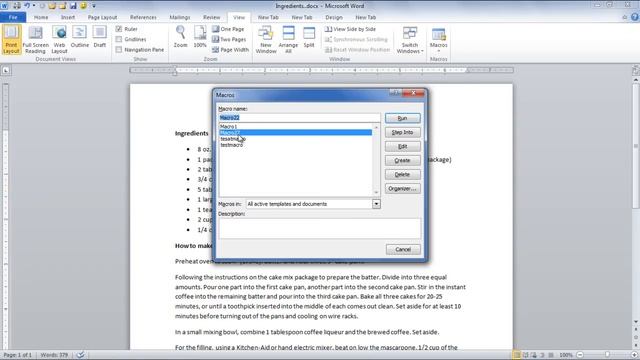The width and height of the screenshot is (640, 360).
Task: Open Full Screen Reading view
Action: pyautogui.click(x=36, y=39)
